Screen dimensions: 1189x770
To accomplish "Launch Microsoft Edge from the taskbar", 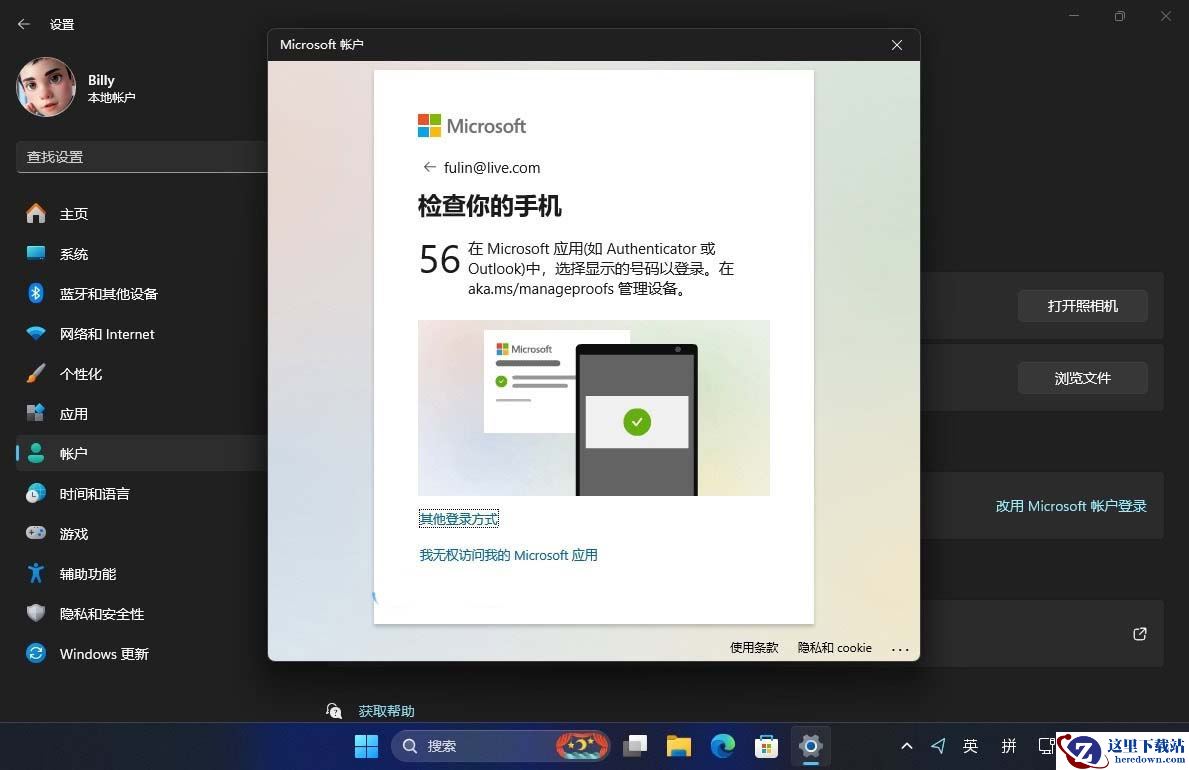I will pyautogui.click(x=723, y=746).
